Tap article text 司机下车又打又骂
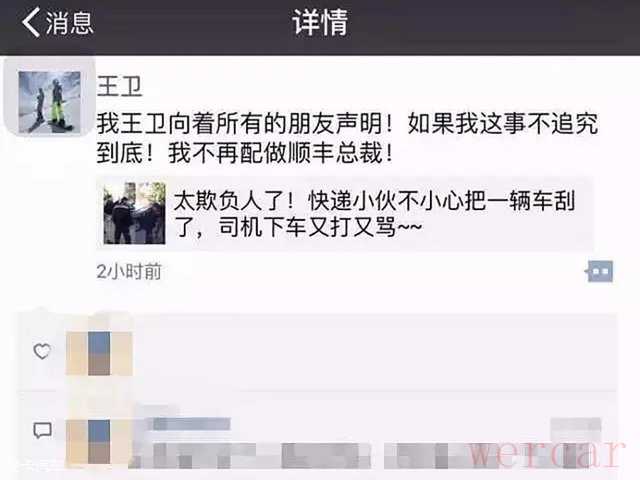The height and width of the screenshot is (480, 640). [308, 227]
